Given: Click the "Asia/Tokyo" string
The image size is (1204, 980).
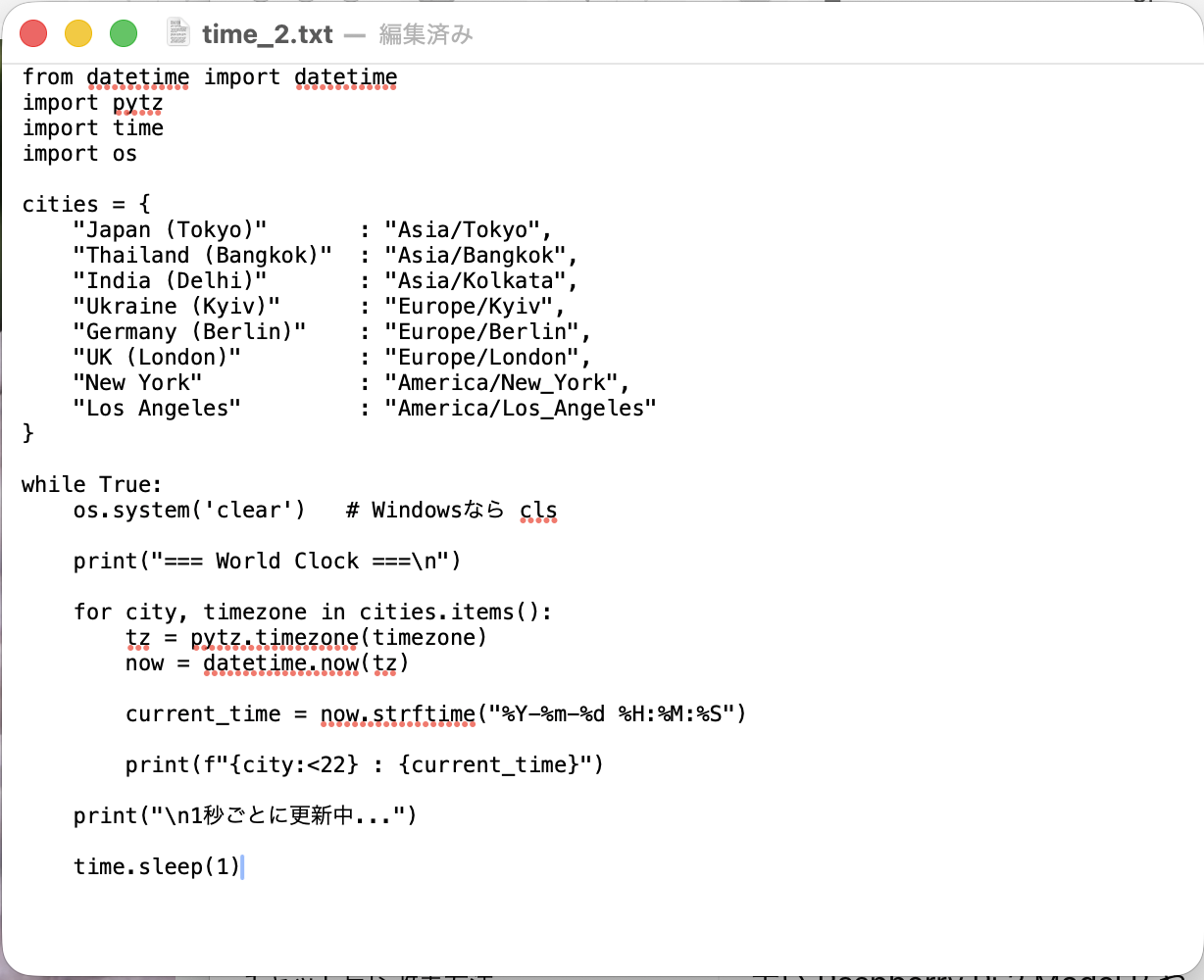Looking at the screenshot, I should pos(463,230).
